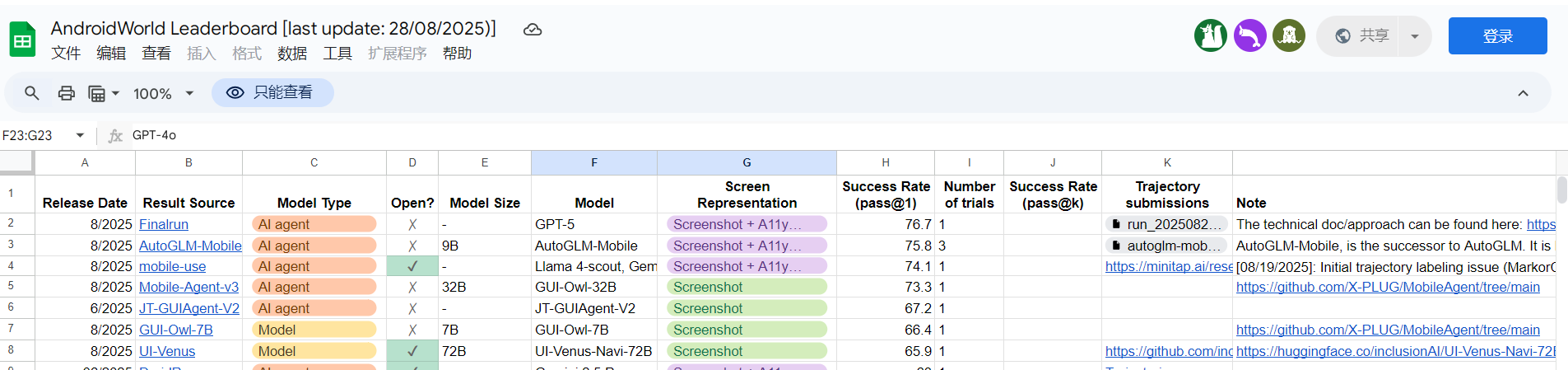Open the name box dropdown arrow
Screen dimensions: 1568x370
pos(80,135)
